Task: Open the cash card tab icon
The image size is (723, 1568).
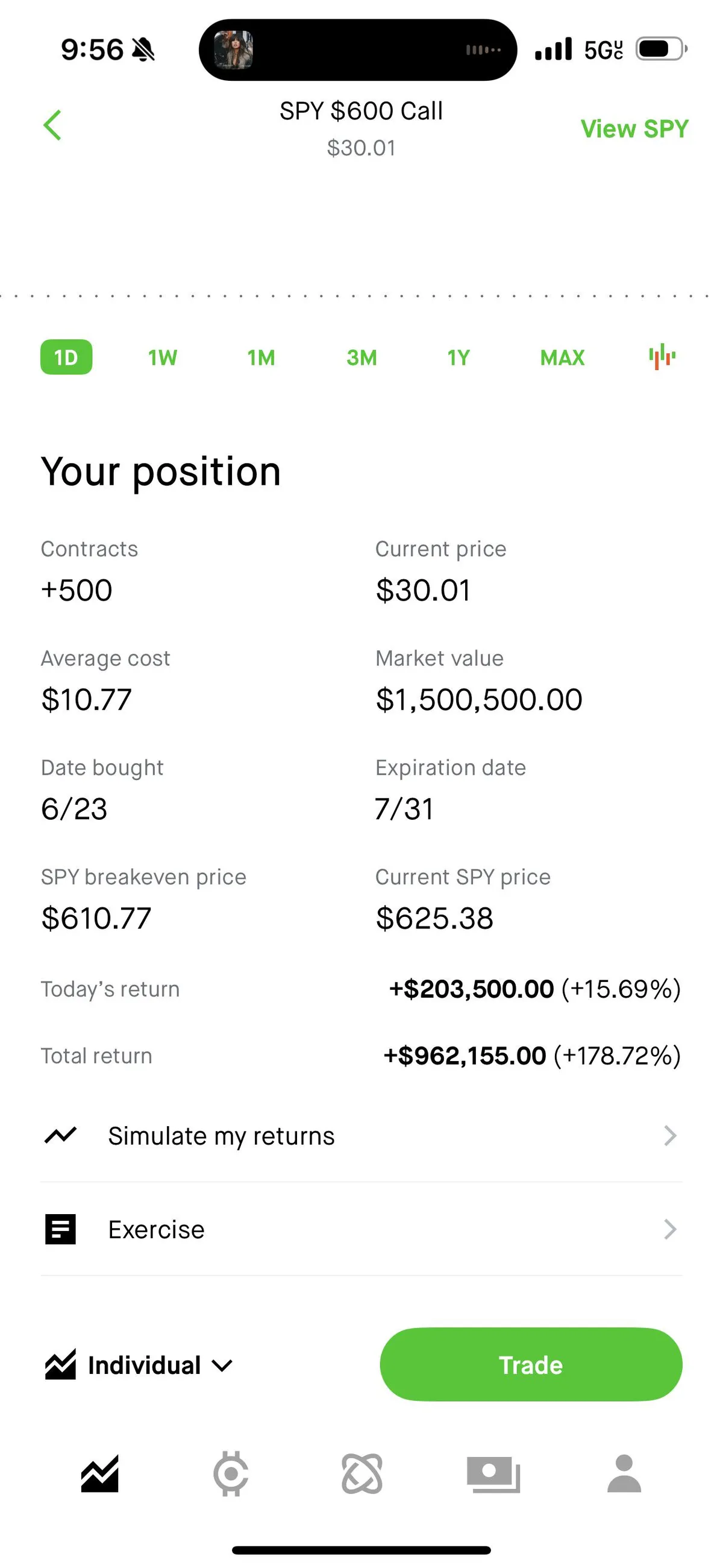Action: tap(493, 1475)
